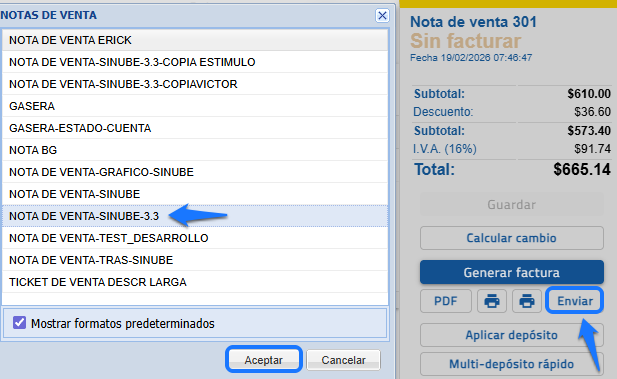Select NOTA BG from the list
This screenshot has width=617, height=379.
(195, 150)
